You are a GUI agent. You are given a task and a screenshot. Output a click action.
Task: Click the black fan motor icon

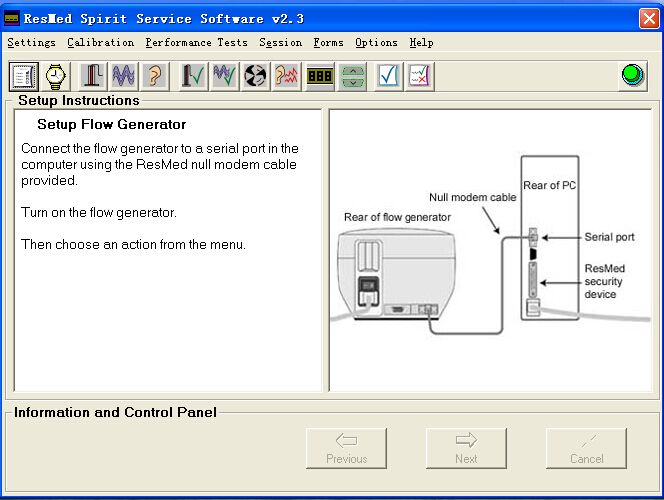click(255, 77)
